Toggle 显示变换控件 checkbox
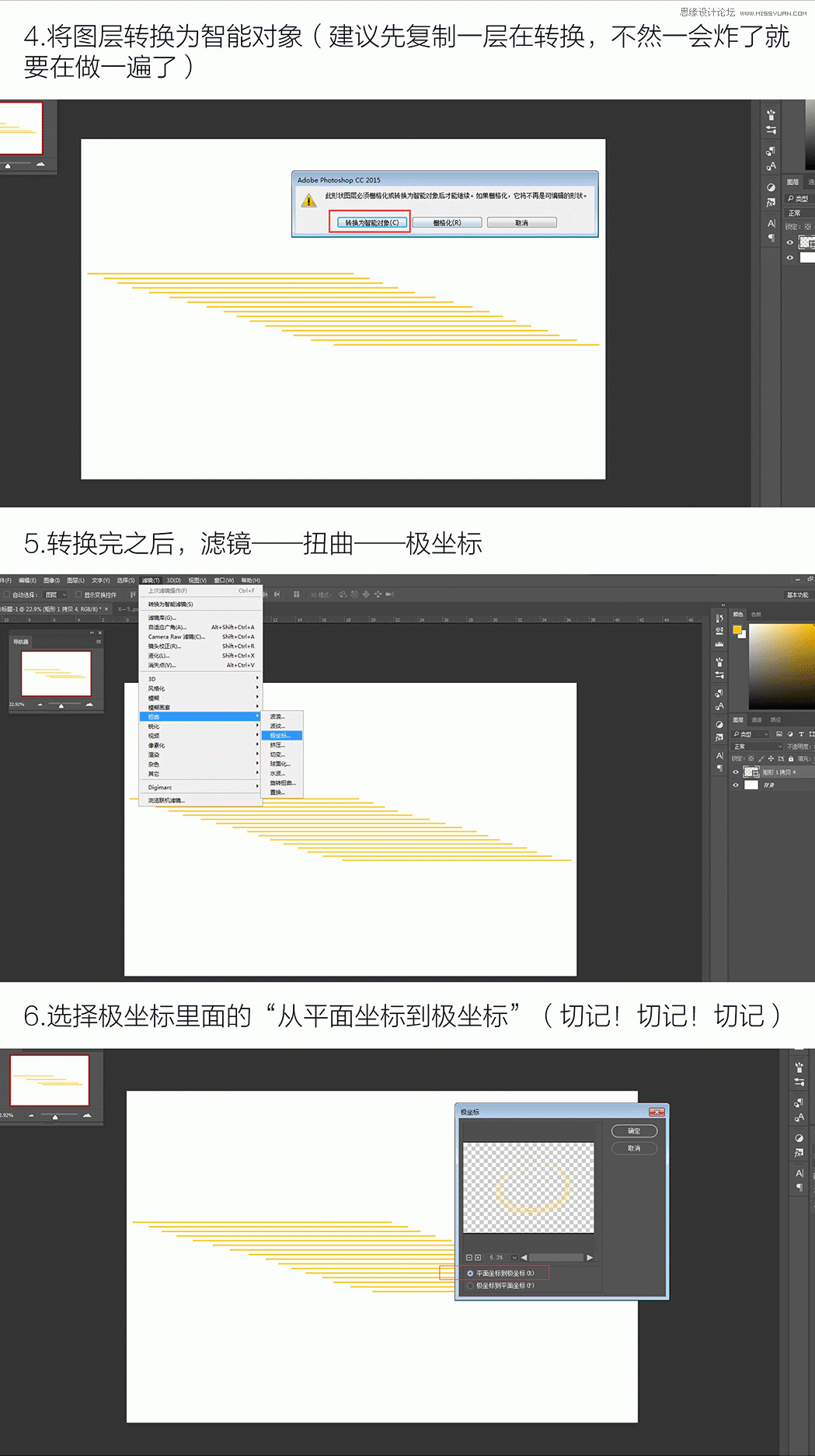Viewport: 815px width, 1456px height. click(x=78, y=595)
